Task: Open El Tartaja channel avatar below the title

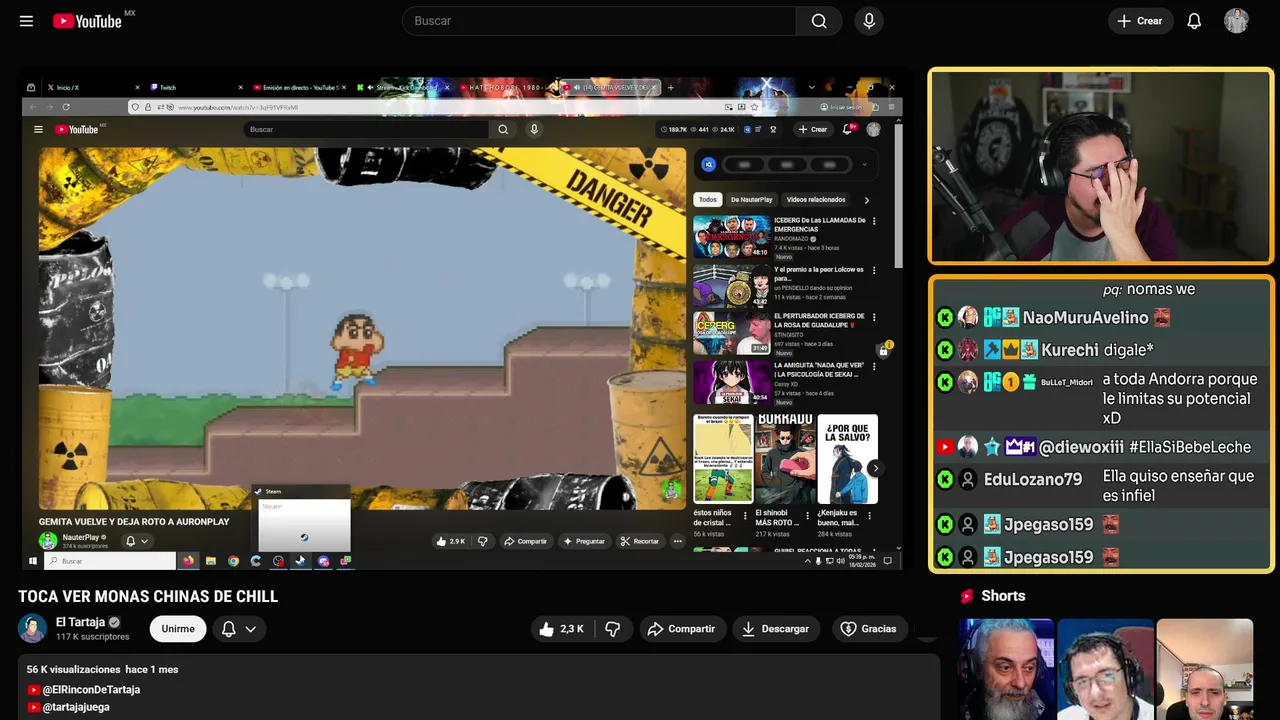Action: click(32, 628)
